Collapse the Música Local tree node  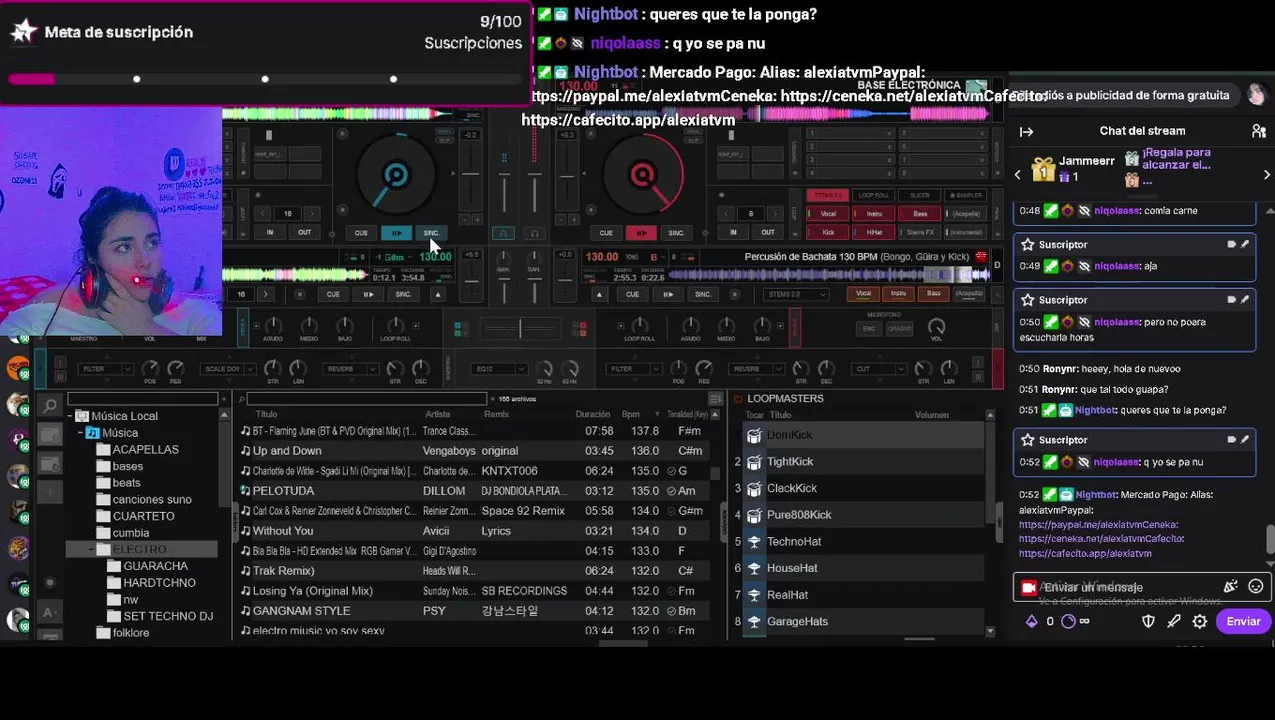(x=70, y=416)
